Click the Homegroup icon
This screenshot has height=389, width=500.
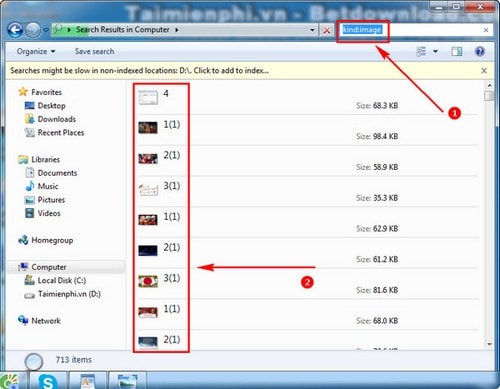coord(23,240)
